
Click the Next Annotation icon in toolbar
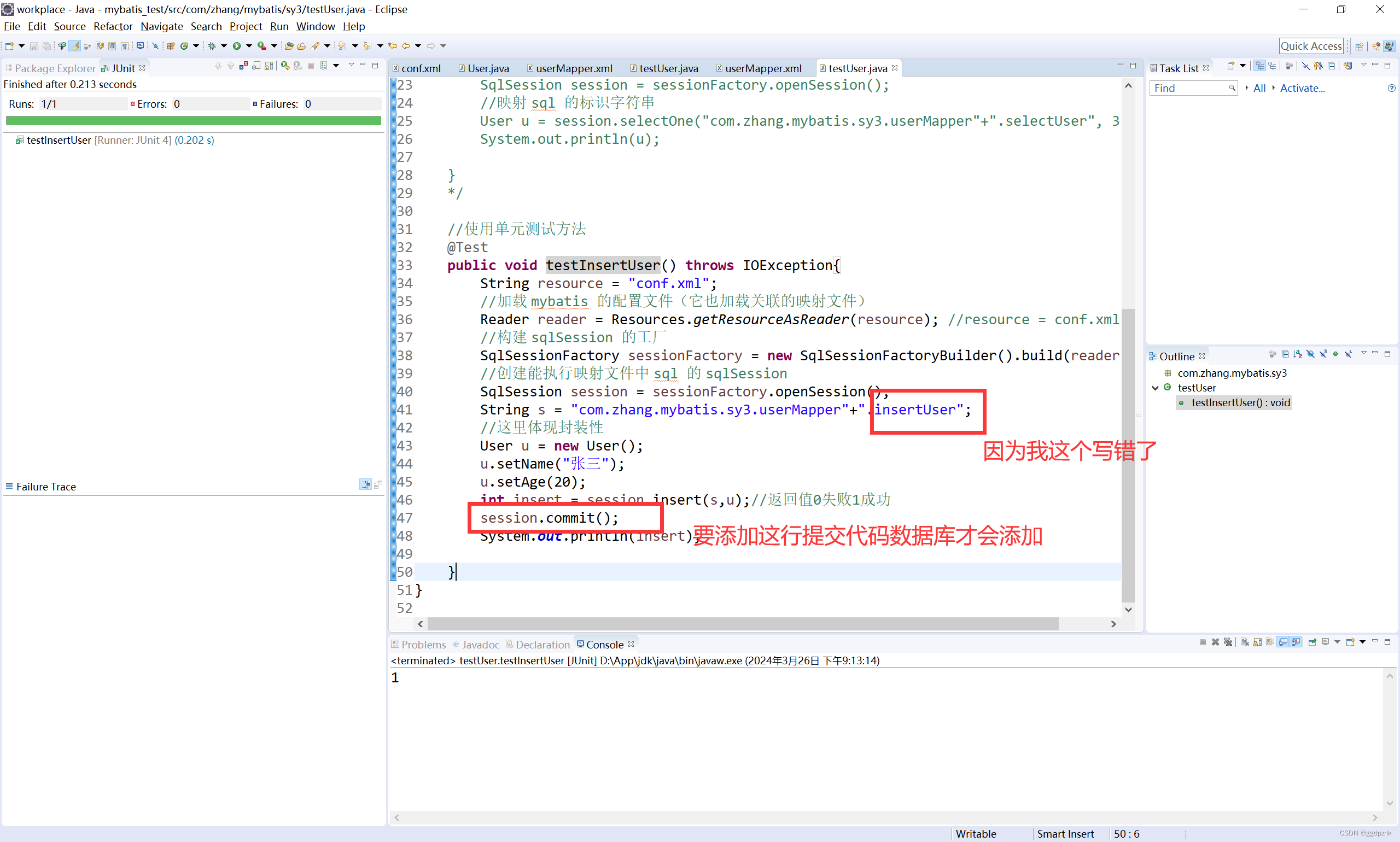(x=342, y=46)
